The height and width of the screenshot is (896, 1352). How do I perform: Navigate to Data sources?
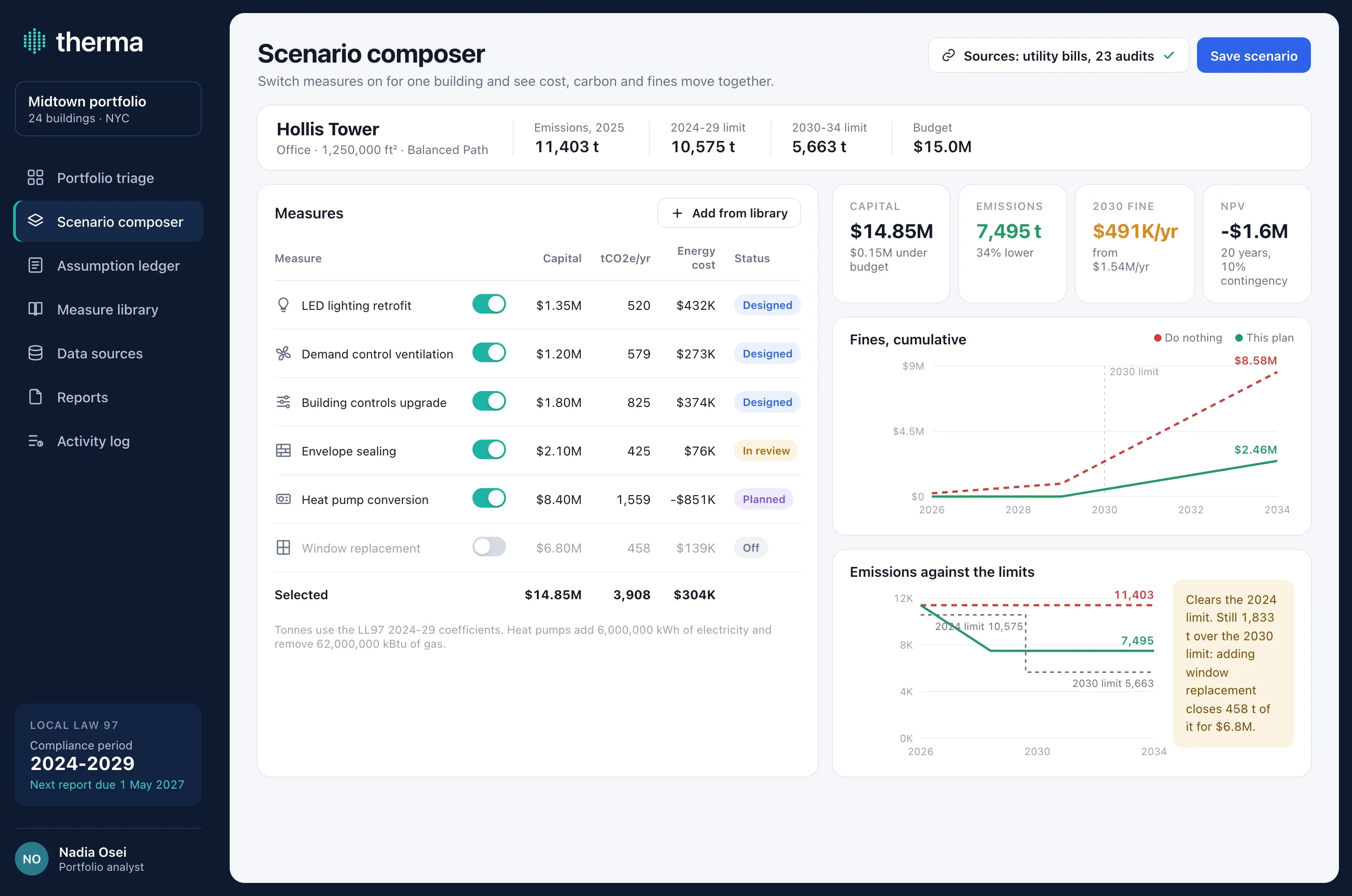click(108, 353)
